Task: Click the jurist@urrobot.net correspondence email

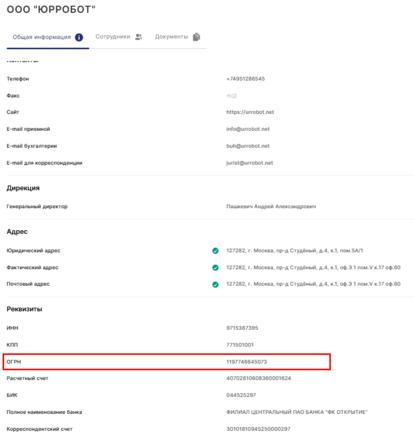Action: coord(250,163)
